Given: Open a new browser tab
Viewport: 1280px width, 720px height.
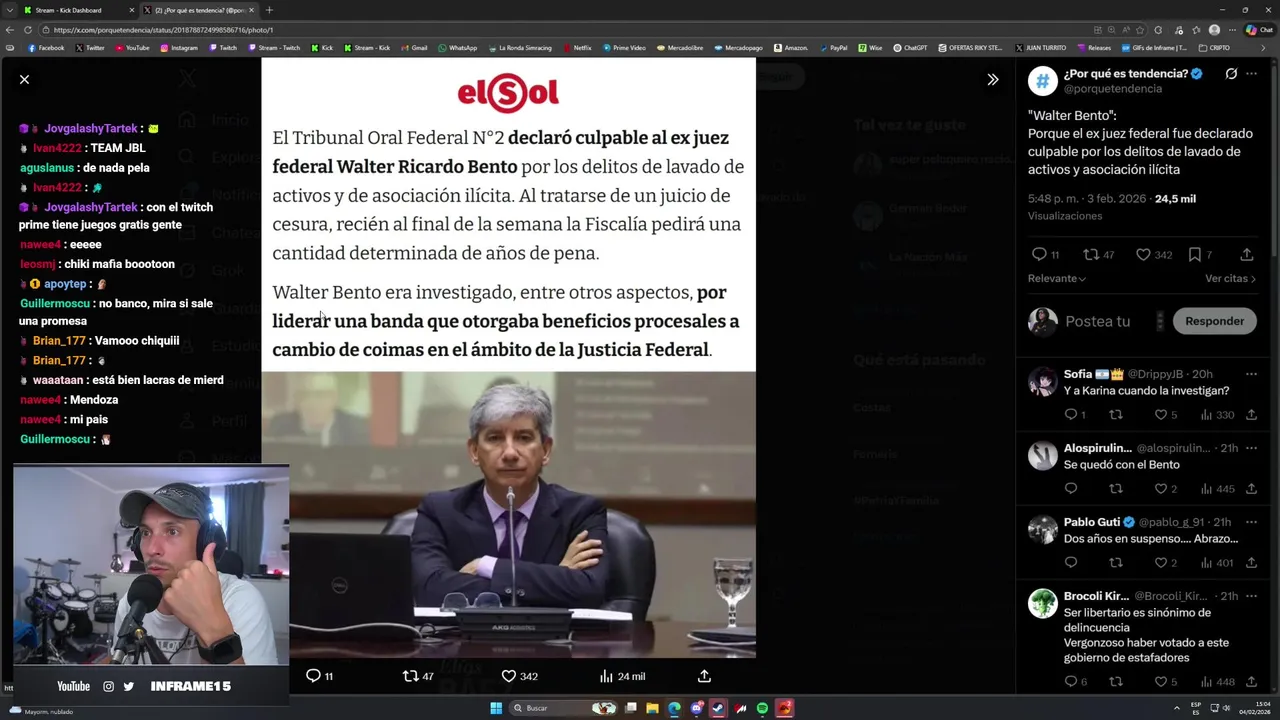Looking at the screenshot, I should (x=269, y=10).
